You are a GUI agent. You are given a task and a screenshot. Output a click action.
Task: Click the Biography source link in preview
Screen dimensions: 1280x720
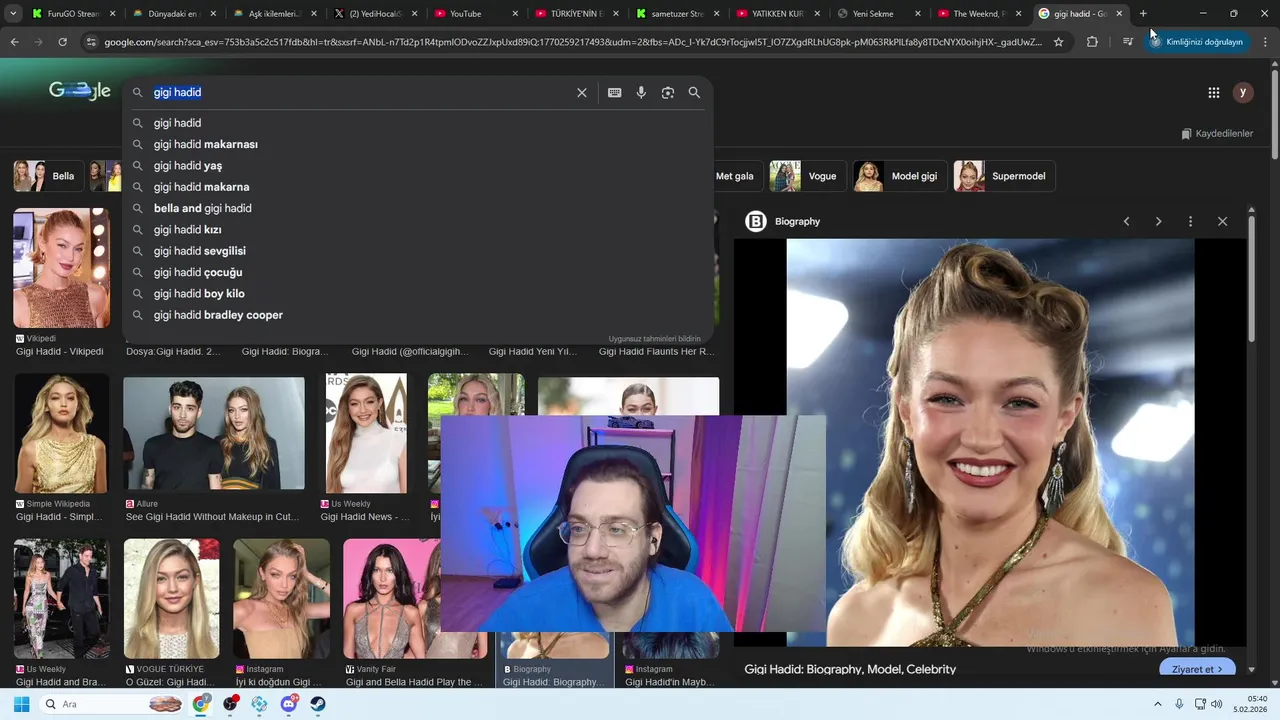coord(784,221)
